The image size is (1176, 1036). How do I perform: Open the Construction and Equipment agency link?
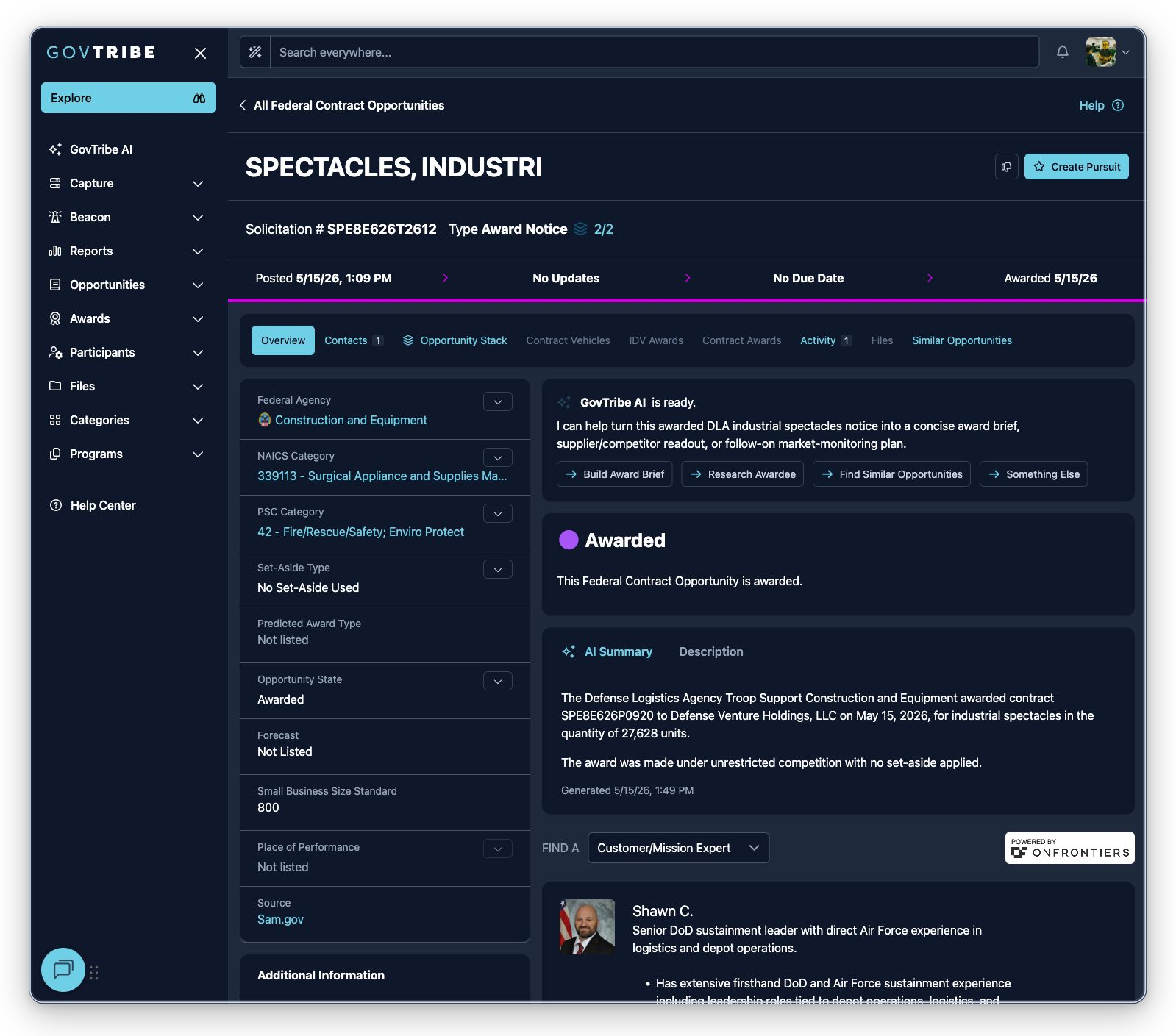tap(351, 420)
